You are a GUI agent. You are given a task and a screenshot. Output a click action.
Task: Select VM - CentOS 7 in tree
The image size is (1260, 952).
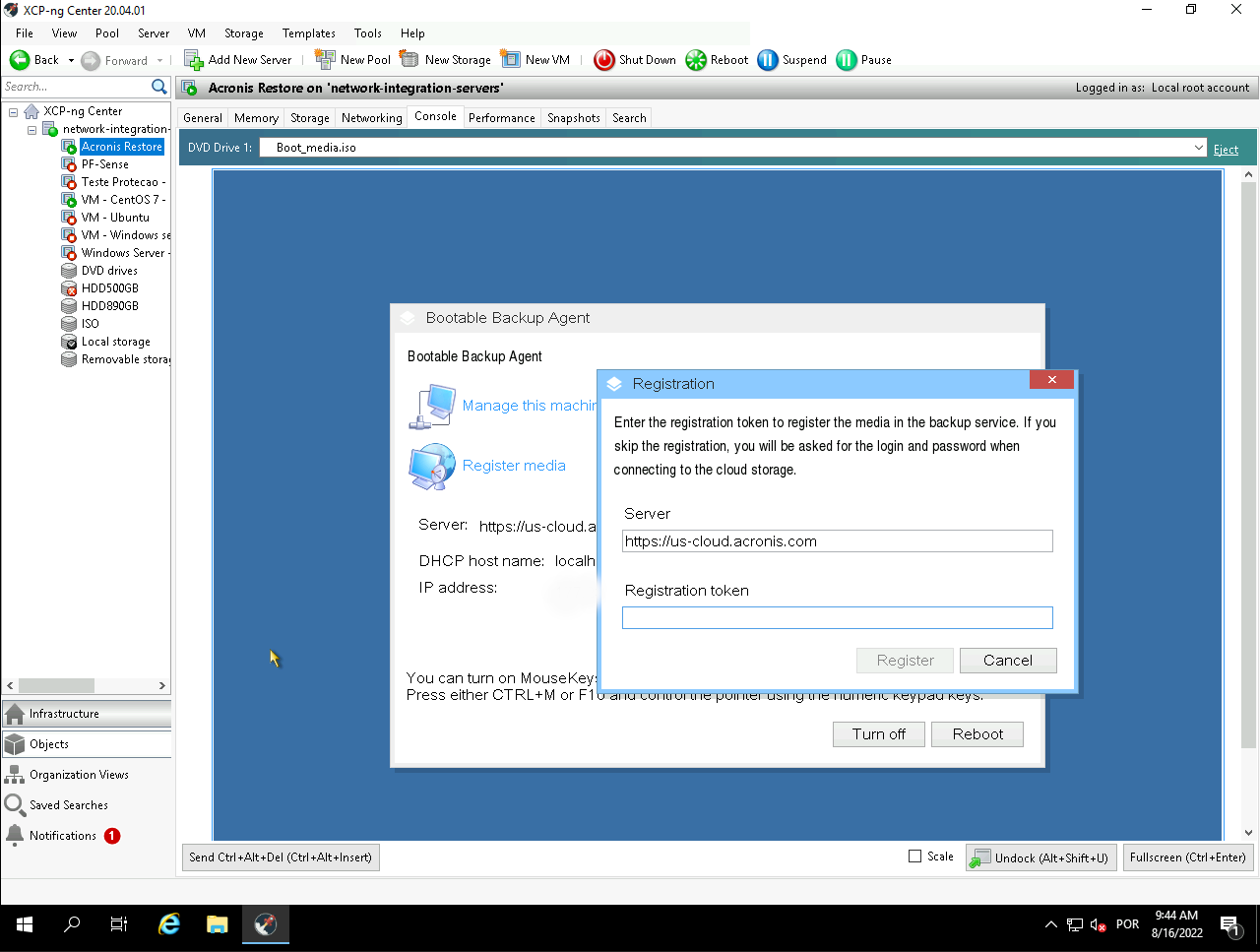coord(124,200)
